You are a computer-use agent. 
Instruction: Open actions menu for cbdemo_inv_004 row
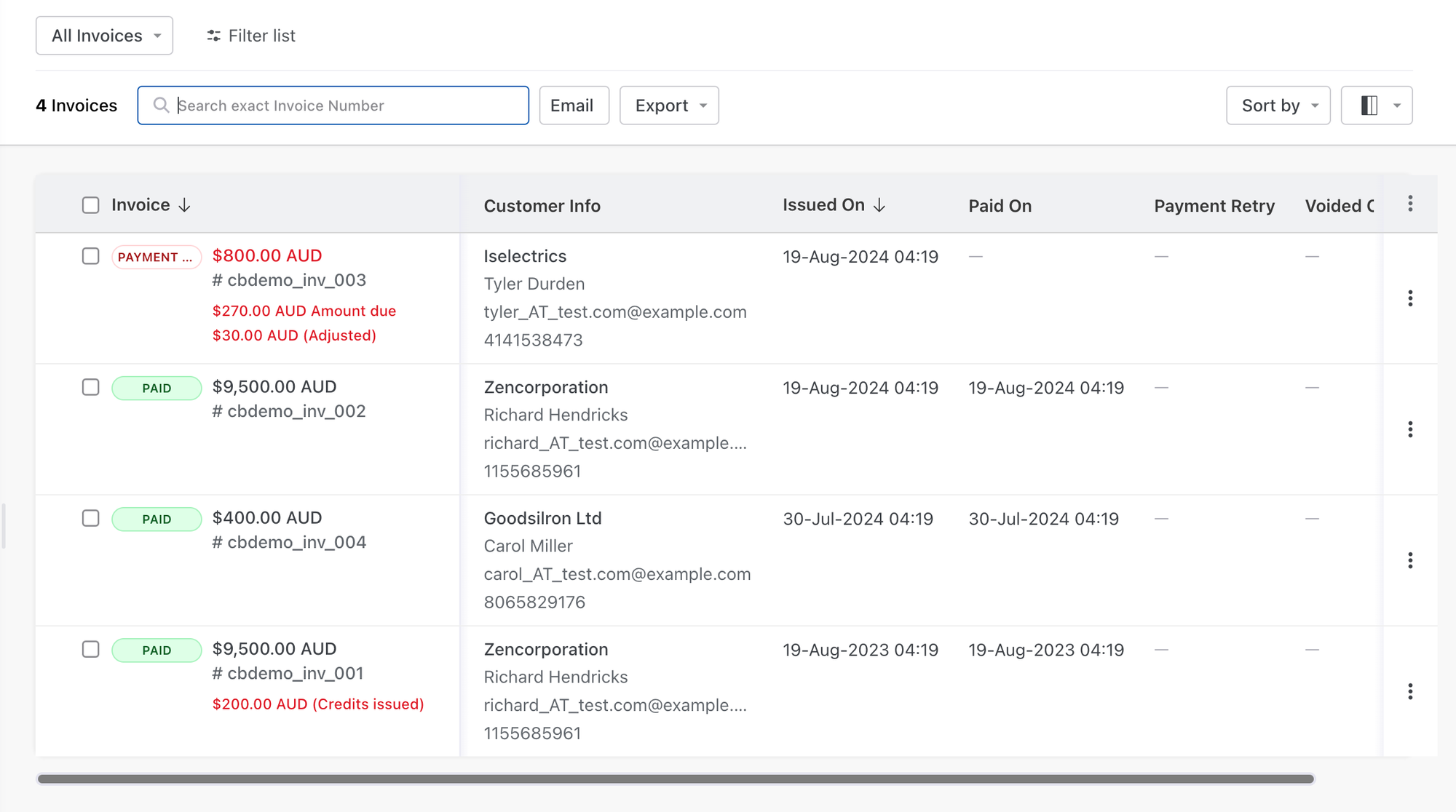point(1410,560)
